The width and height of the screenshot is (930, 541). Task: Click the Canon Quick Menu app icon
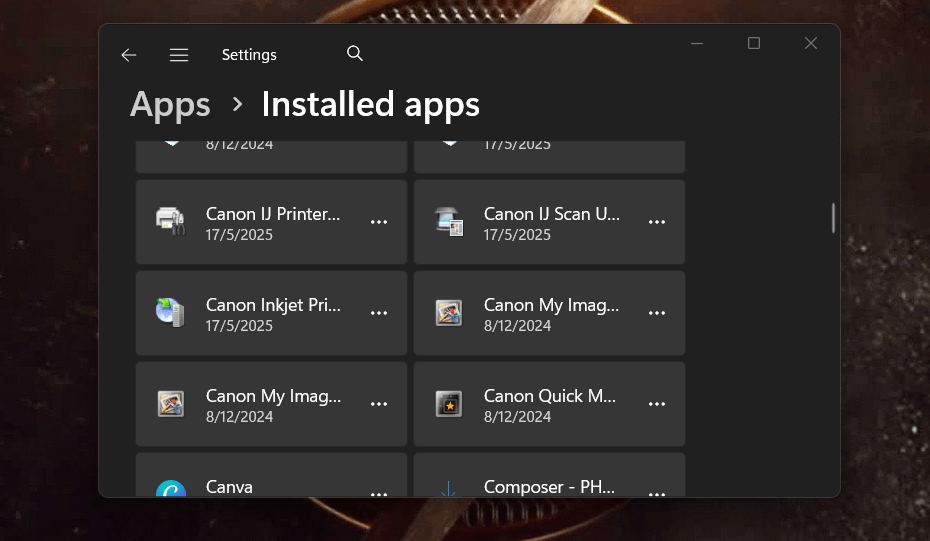point(448,404)
